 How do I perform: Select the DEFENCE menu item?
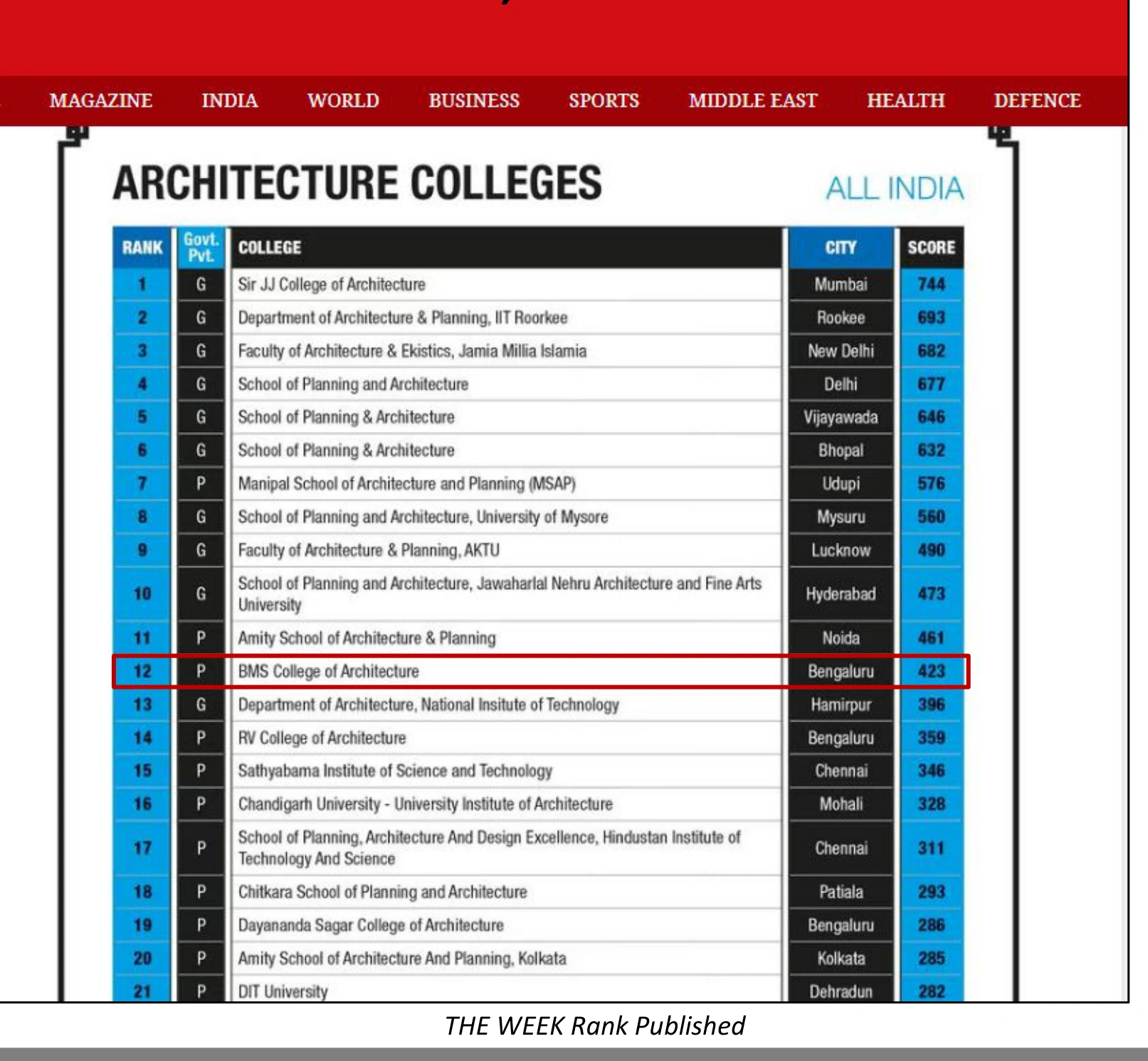pos(1037,100)
